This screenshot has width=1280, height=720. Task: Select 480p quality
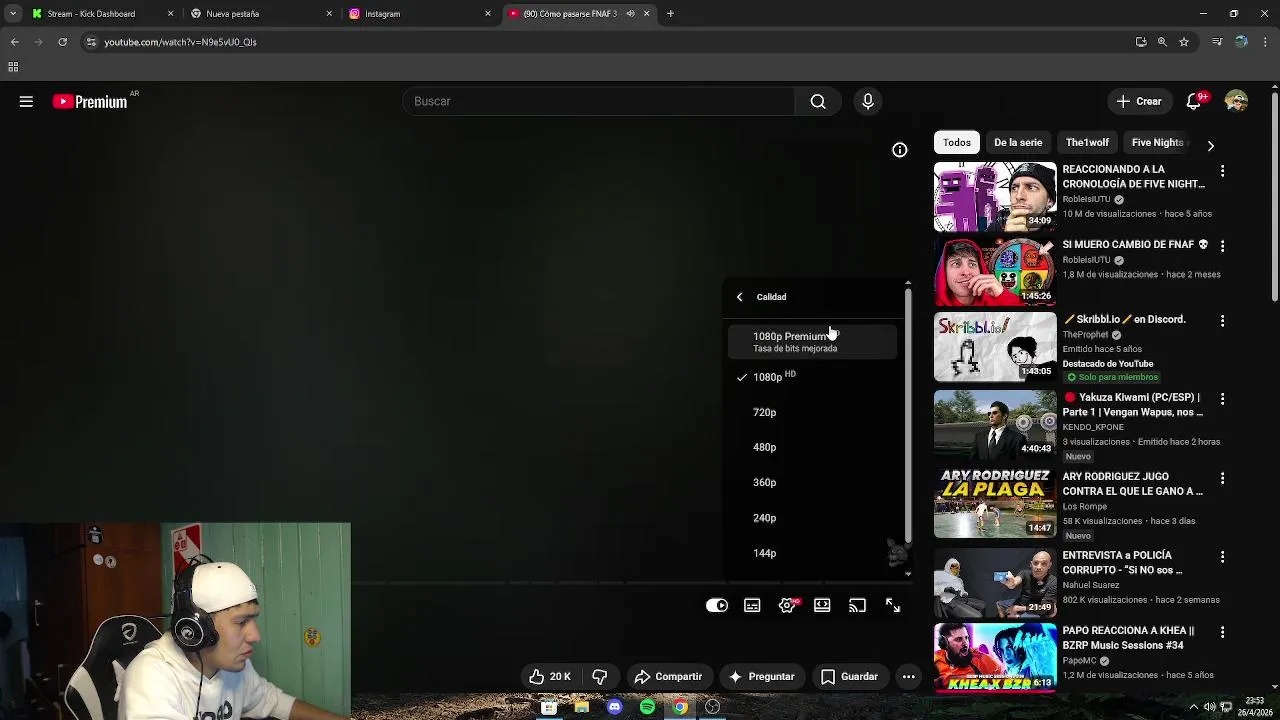coord(811,447)
